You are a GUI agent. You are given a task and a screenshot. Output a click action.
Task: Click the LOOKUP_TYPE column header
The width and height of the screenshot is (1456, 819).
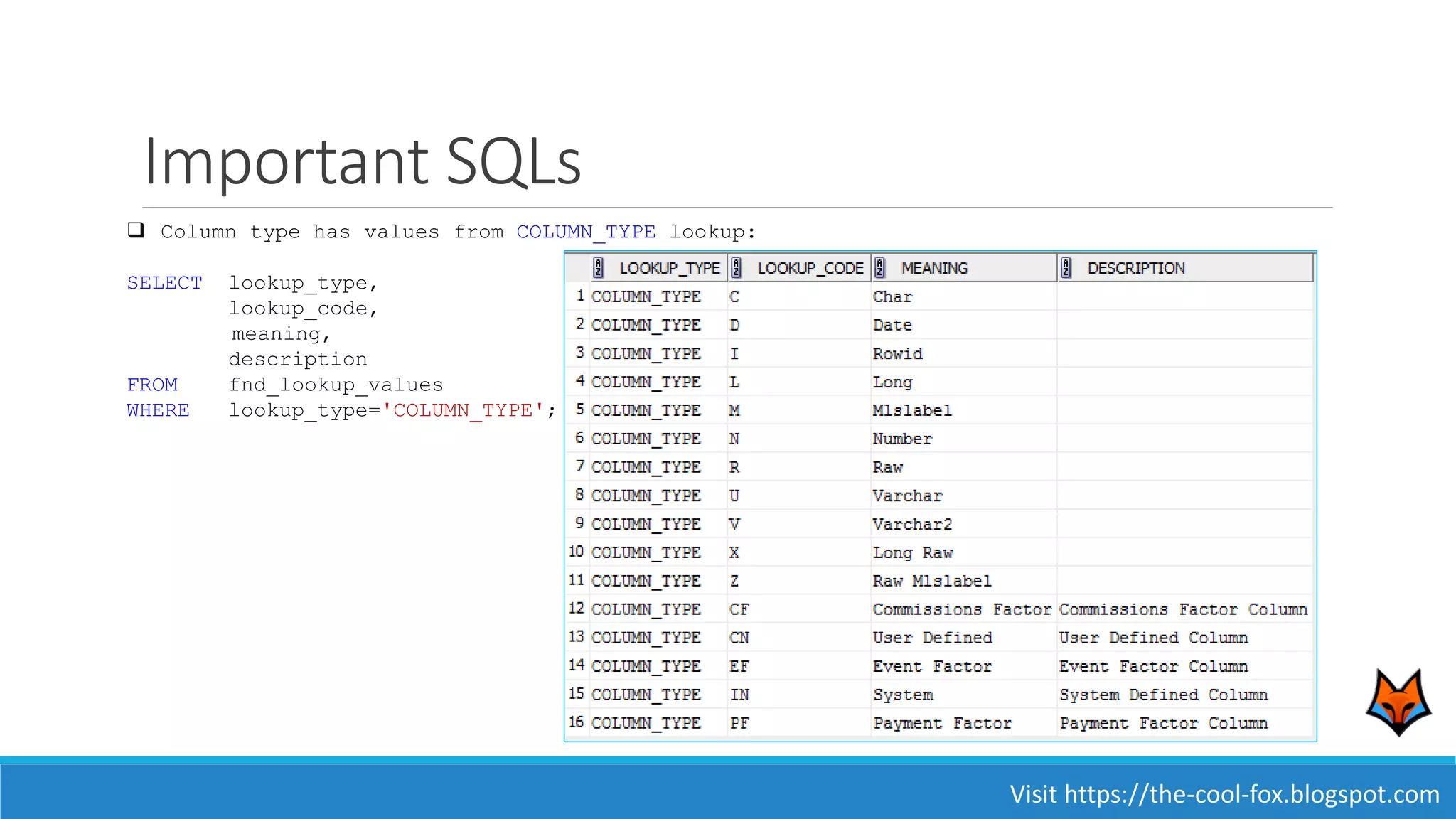(669, 268)
